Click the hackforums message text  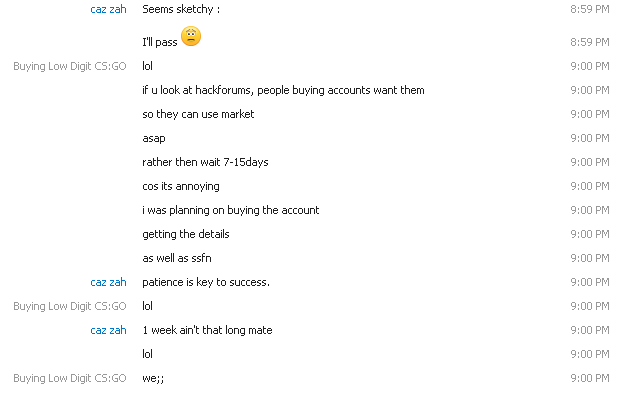tap(283, 90)
